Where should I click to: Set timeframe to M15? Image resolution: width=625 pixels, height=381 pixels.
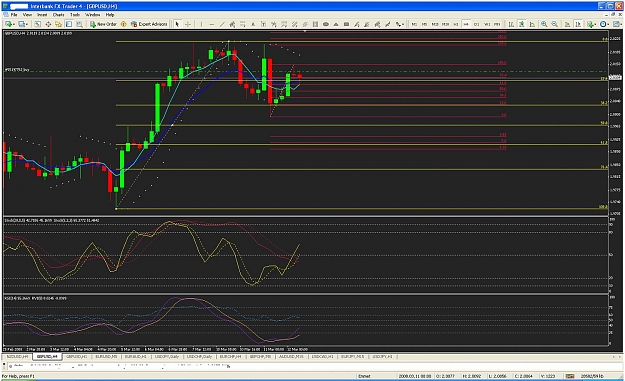point(435,24)
